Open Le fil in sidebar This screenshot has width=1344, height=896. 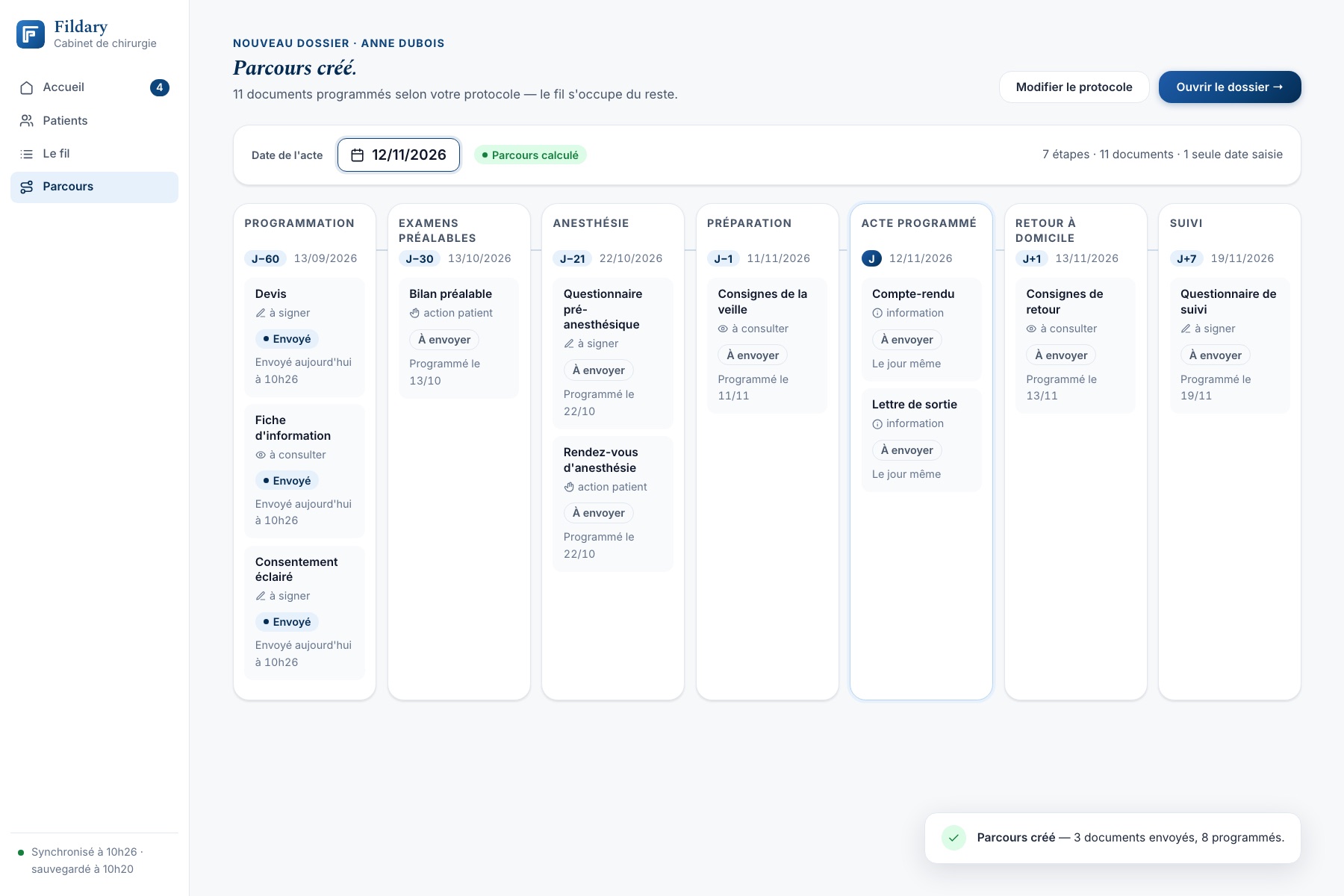tap(94, 154)
